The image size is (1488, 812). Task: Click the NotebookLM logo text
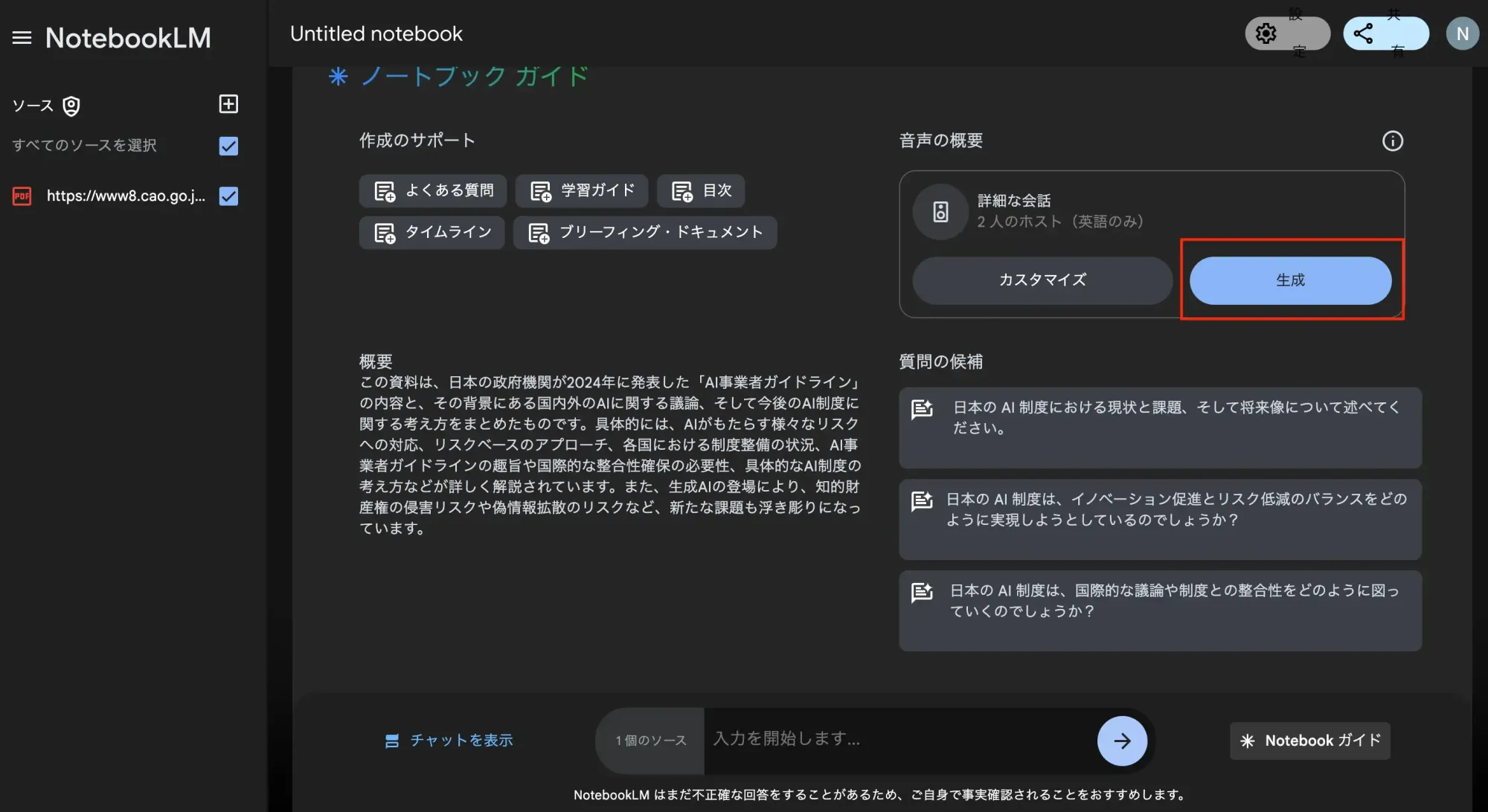click(x=128, y=38)
